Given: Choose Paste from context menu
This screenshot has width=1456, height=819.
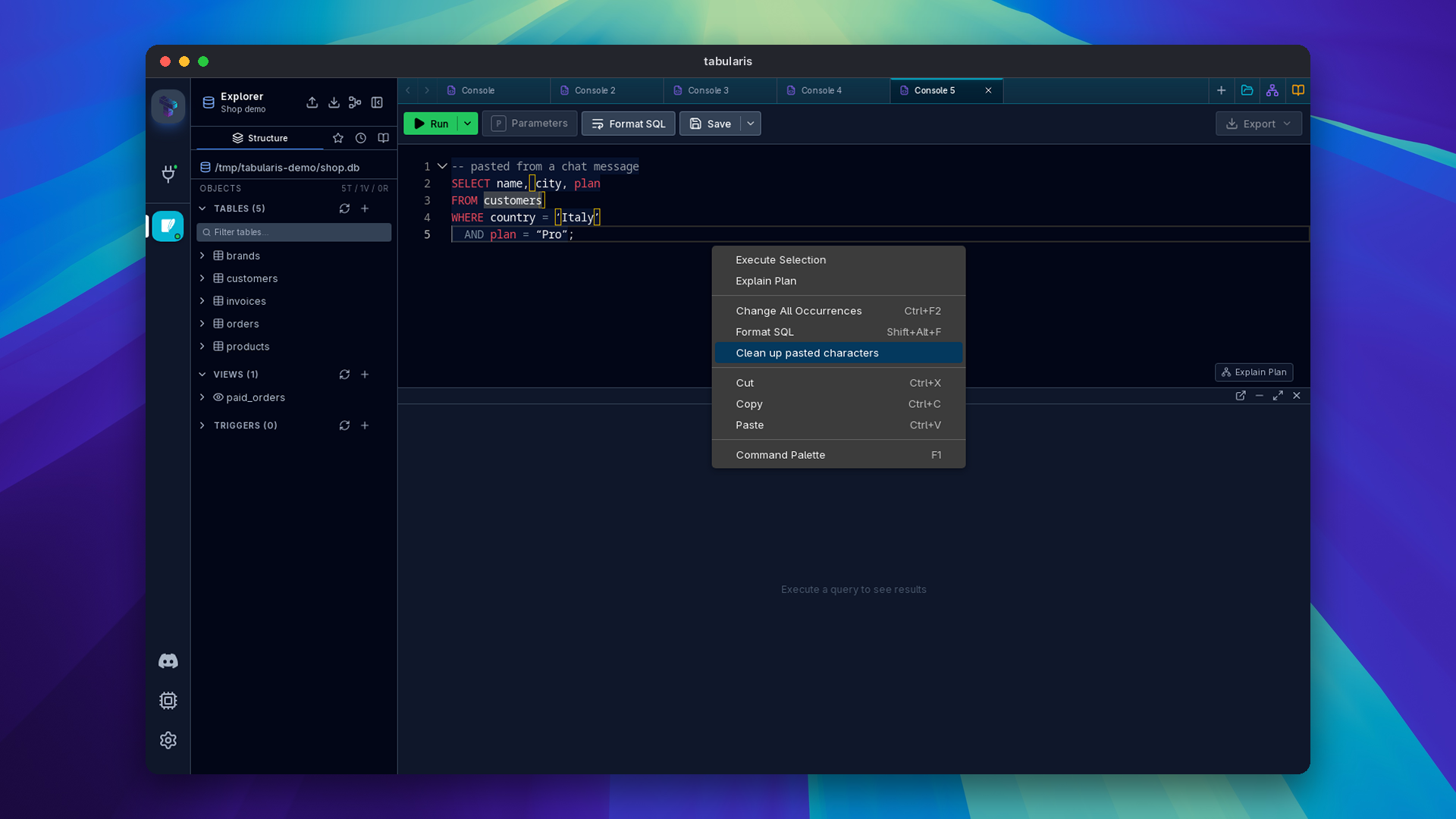Looking at the screenshot, I should 838,425.
